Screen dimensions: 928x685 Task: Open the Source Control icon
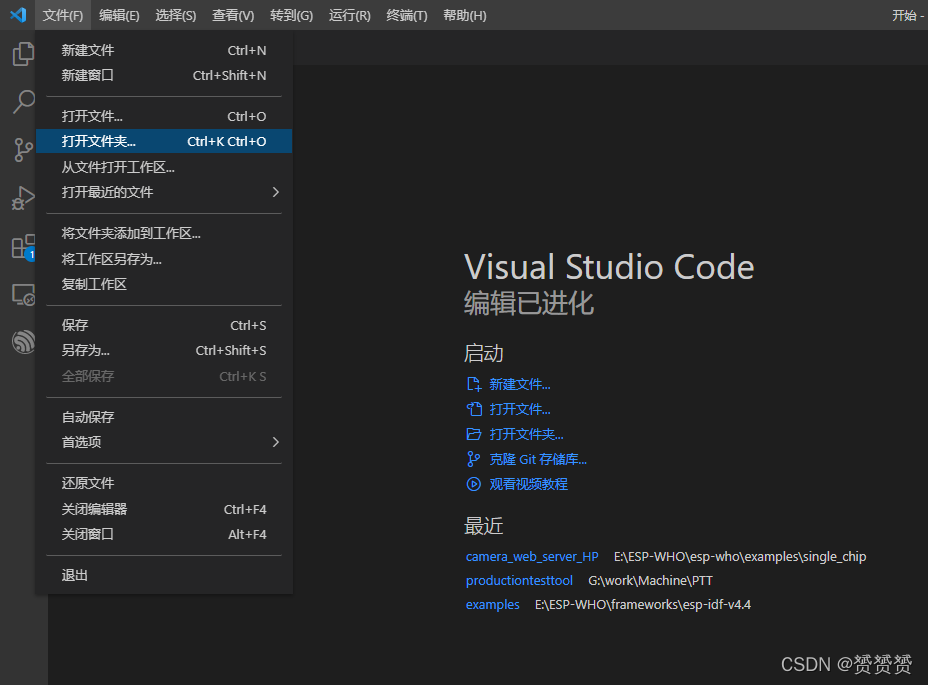click(x=24, y=150)
